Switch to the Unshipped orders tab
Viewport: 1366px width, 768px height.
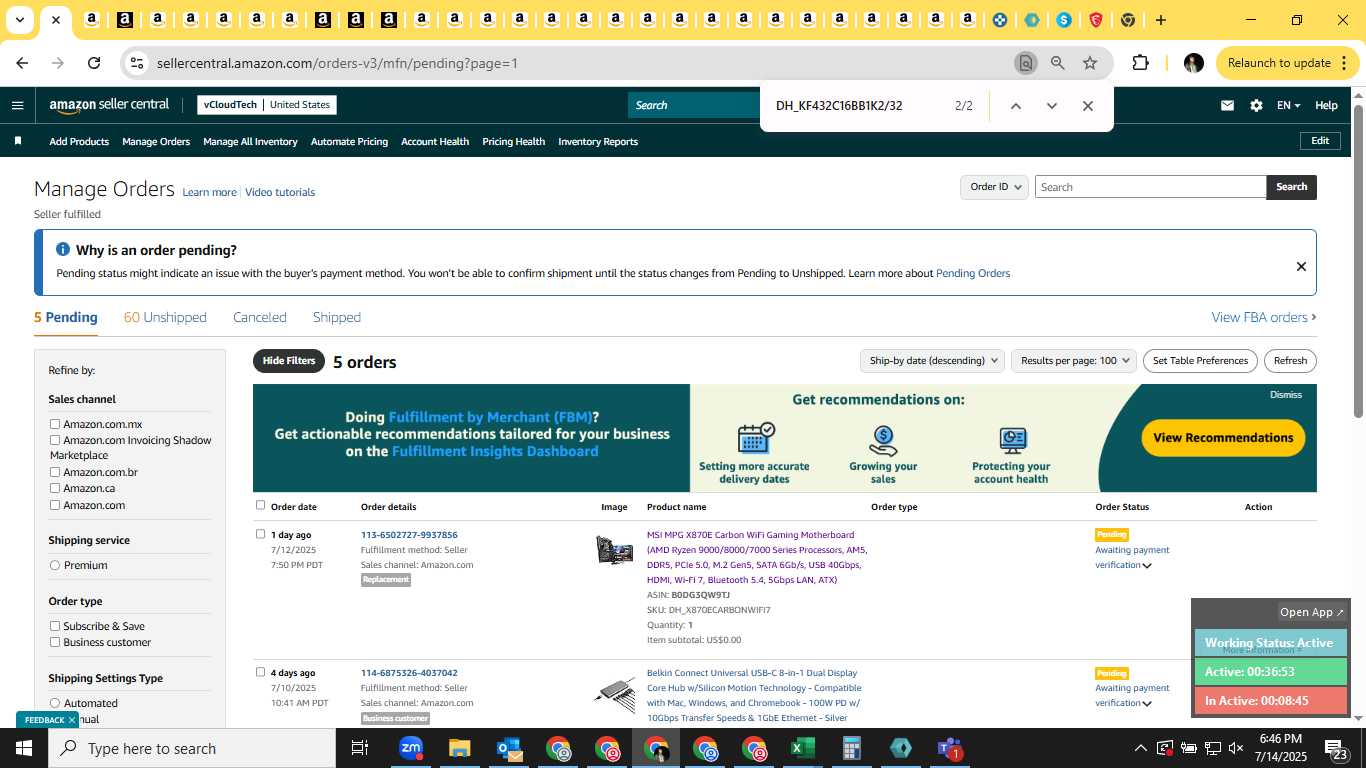(x=165, y=317)
